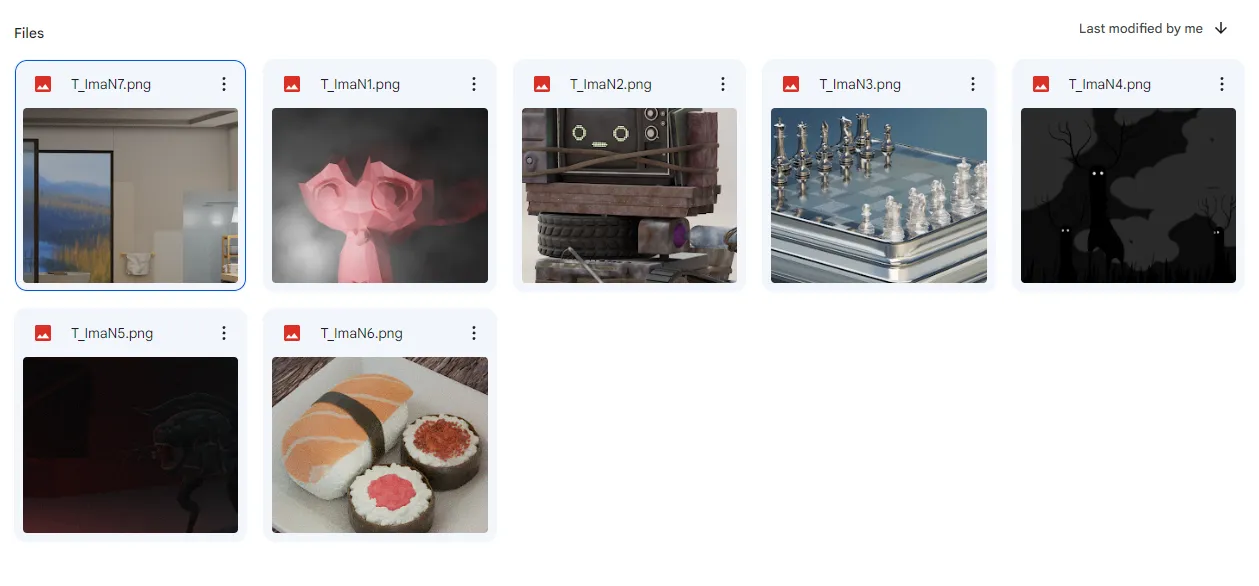Reverse sort direction with the arrow icon
Screen dimensions: 1259x586
click(x=1221, y=29)
